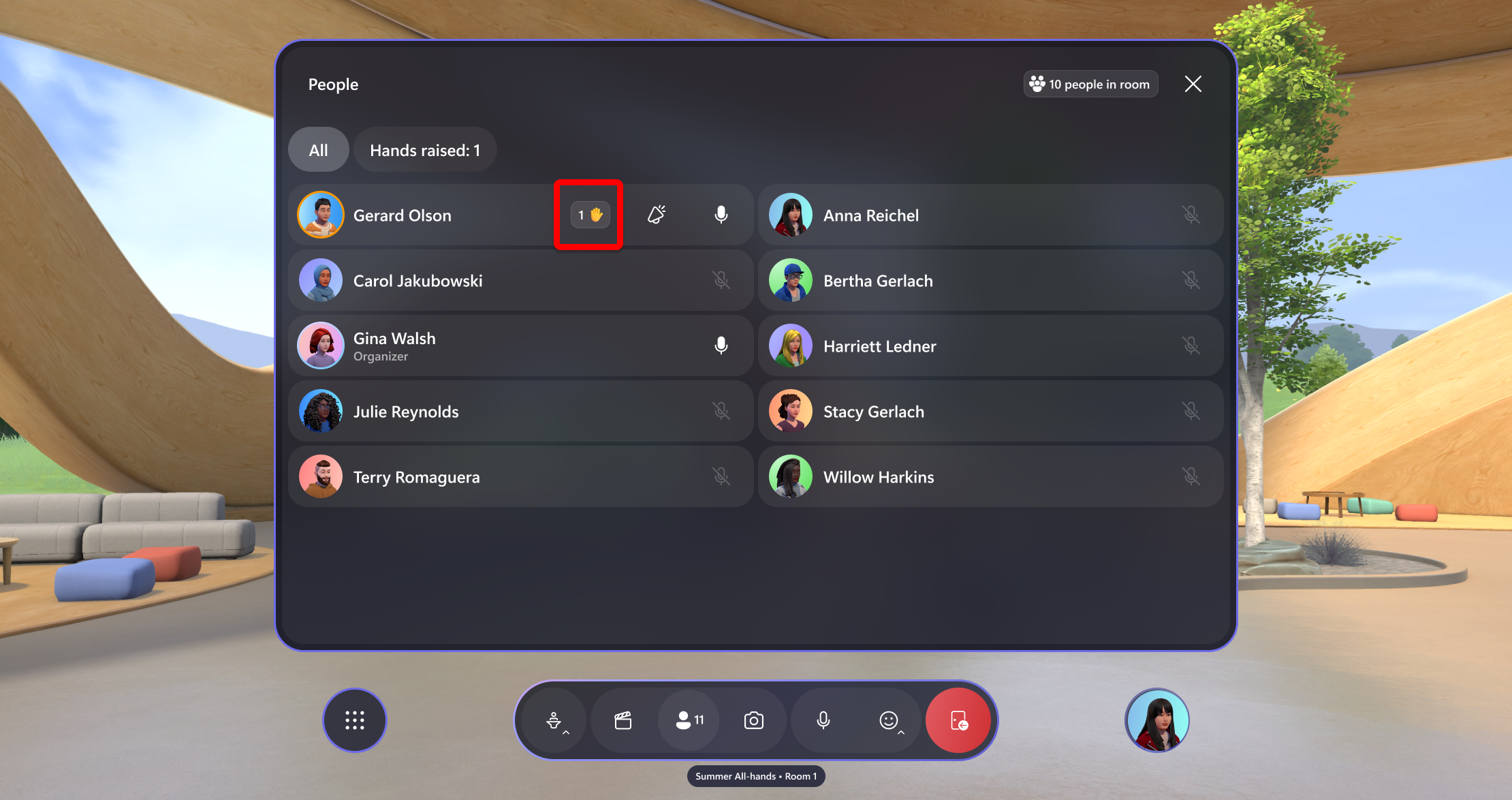1512x800 pixels.
Task: Click the notification bell icon for Gerard Olson
Action: point(657,214)
